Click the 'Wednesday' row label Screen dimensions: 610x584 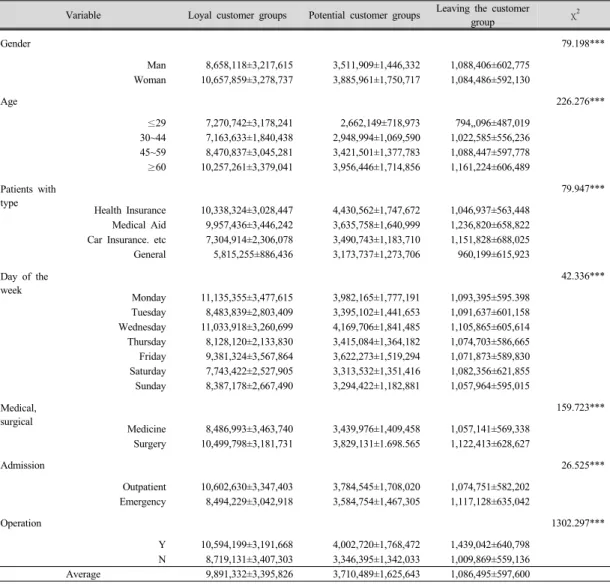pos(142,327)
